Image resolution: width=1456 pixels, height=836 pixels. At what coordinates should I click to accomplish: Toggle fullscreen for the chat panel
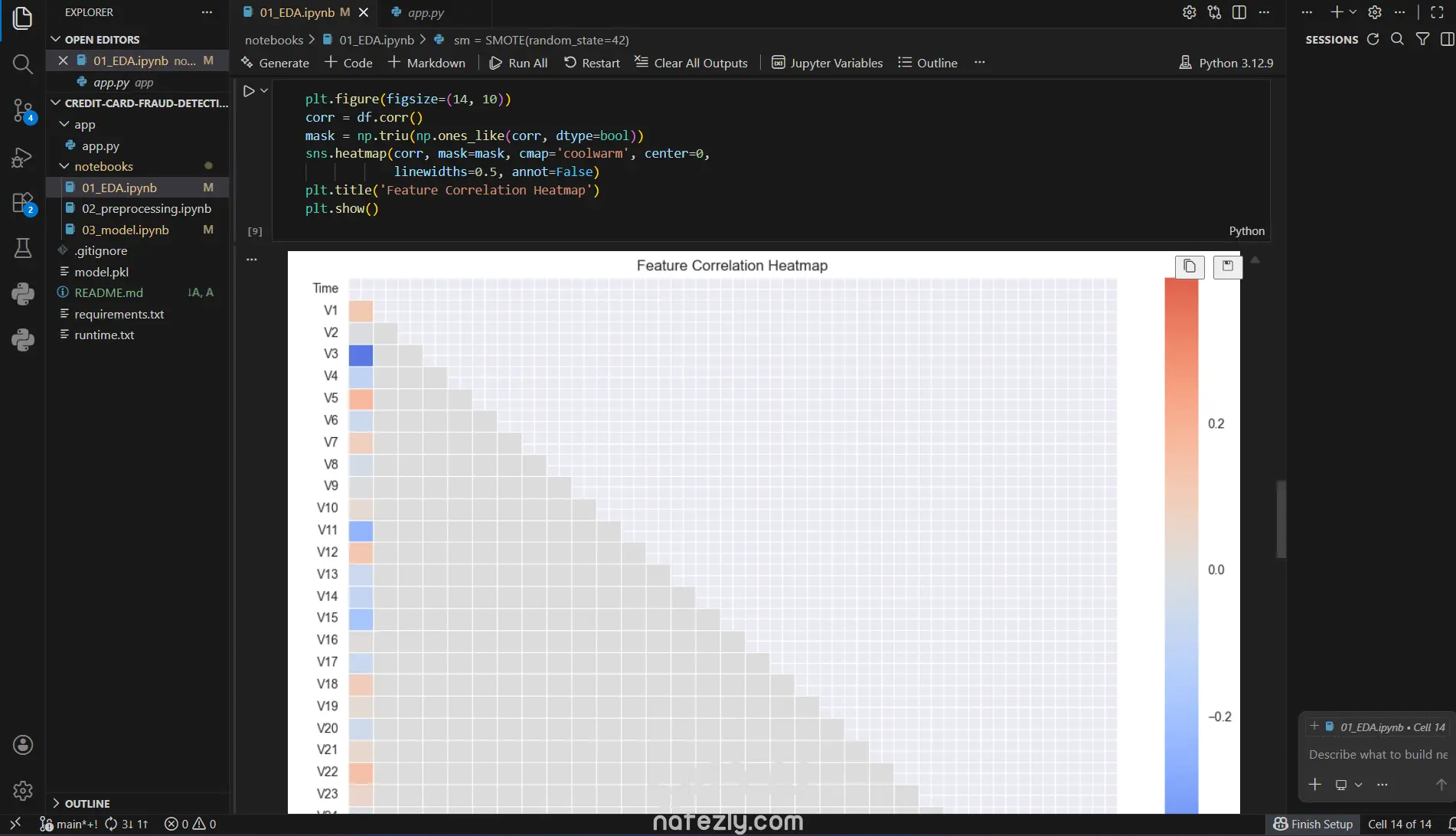point(1437,12)
